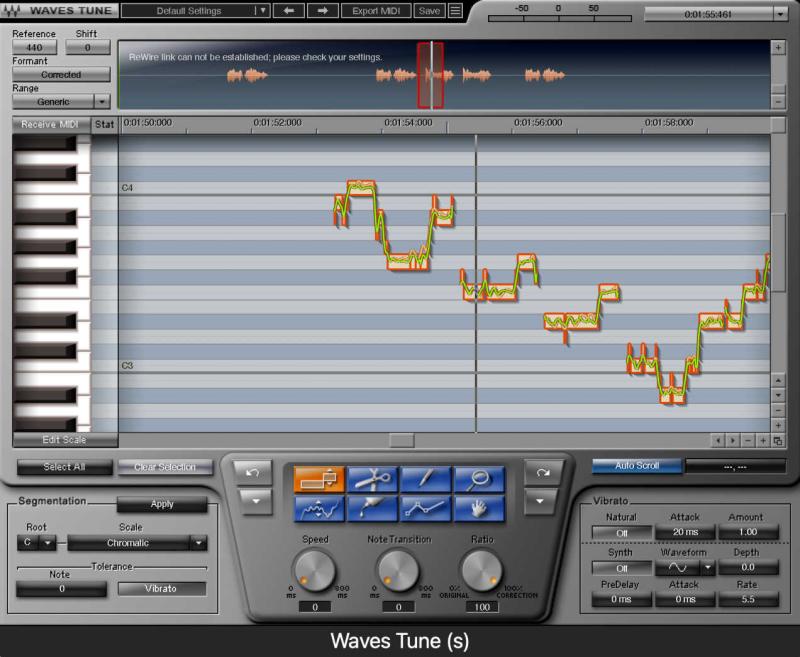Toggle Natural vibrato Off button

[621, 533]
